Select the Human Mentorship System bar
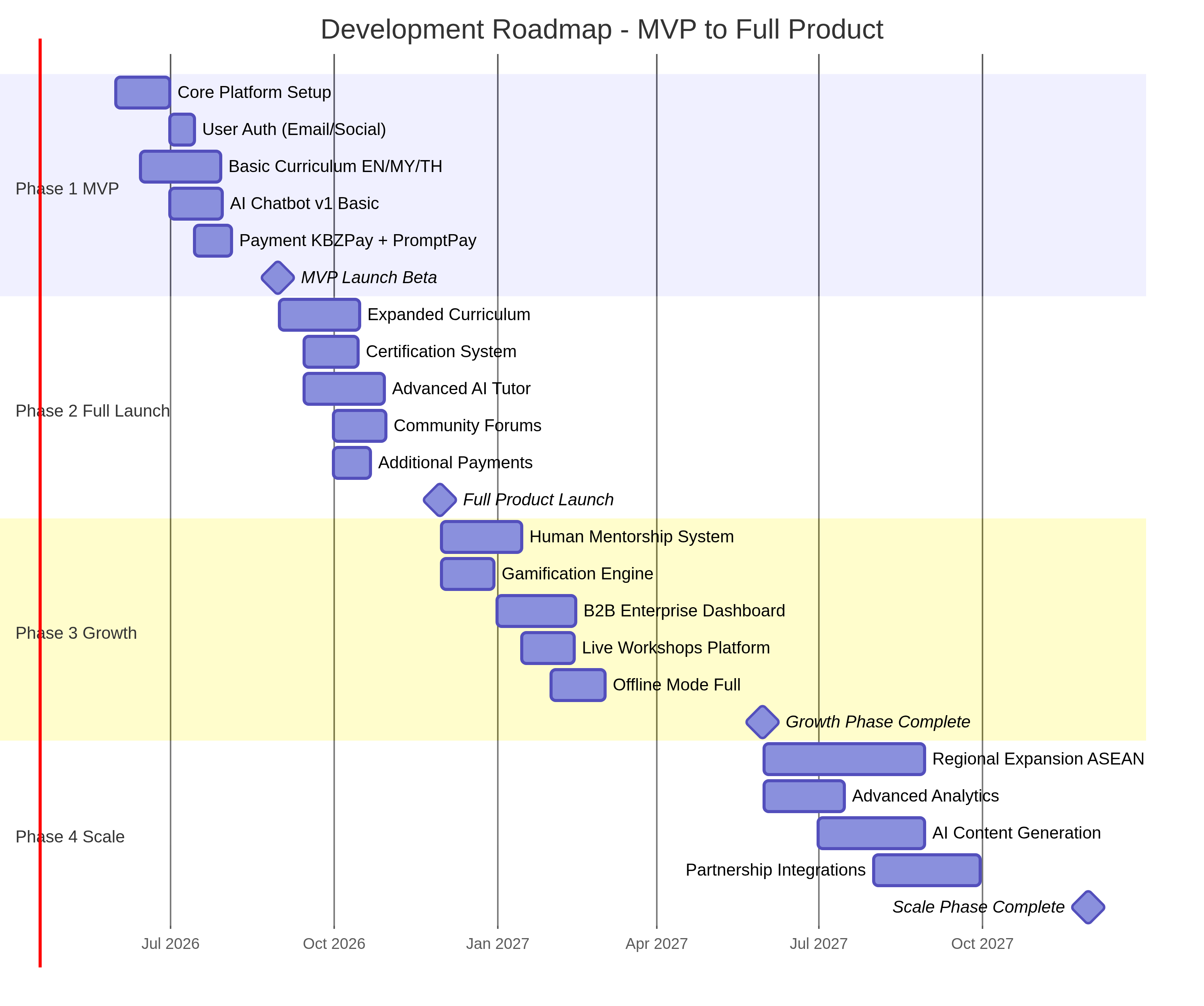This screenshot has height=1006, width=1204. pos(481,537)
